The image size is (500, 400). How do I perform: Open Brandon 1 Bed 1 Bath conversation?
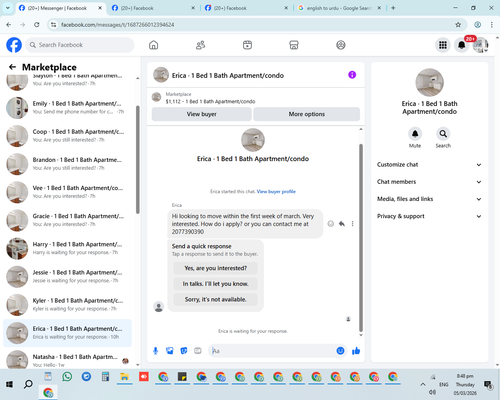pos(68,164)
